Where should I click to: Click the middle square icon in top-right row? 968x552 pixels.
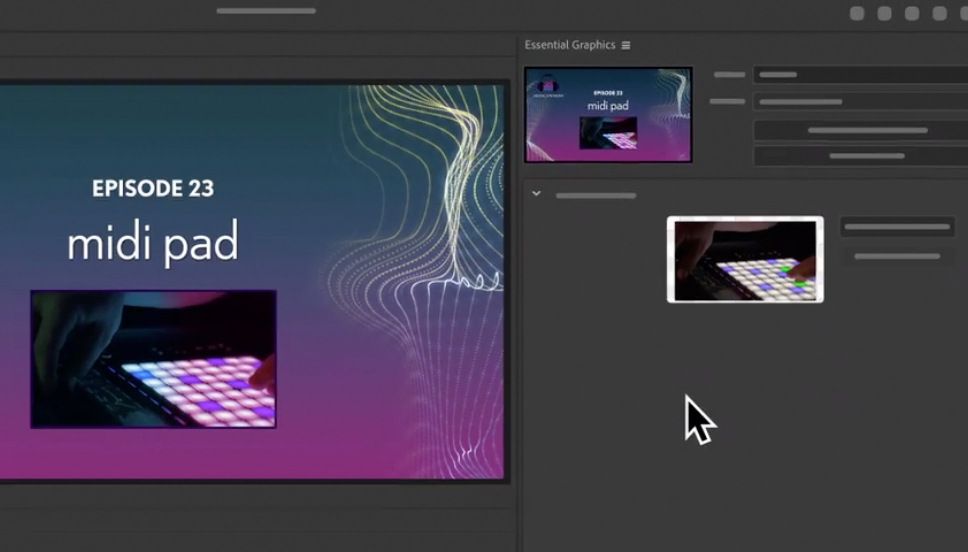point(912,13)
